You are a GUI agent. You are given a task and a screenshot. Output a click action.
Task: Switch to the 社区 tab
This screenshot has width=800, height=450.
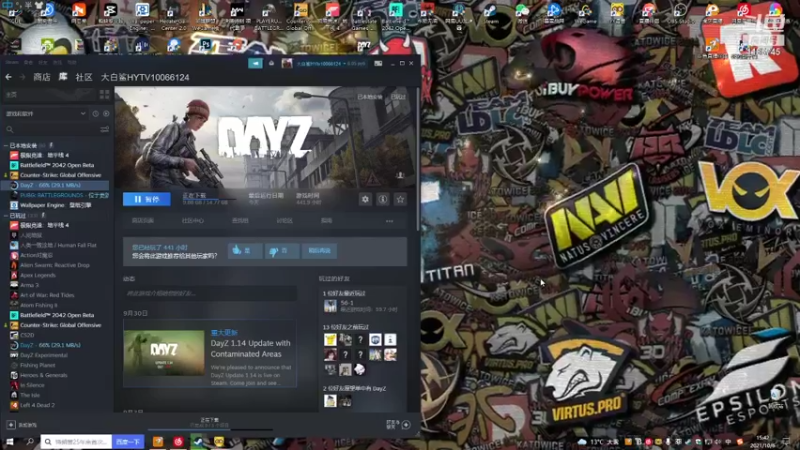click(x=84, y=77)
